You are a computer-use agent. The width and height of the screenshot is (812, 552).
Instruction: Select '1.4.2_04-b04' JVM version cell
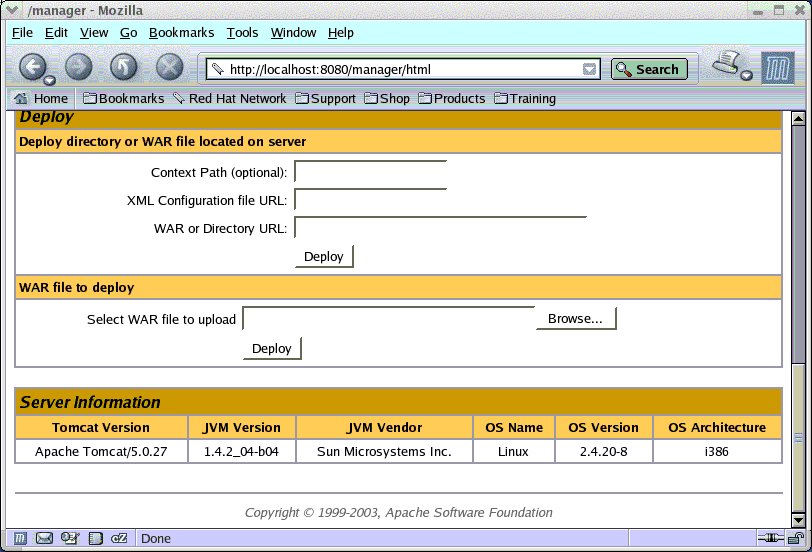tap(241, 452)
